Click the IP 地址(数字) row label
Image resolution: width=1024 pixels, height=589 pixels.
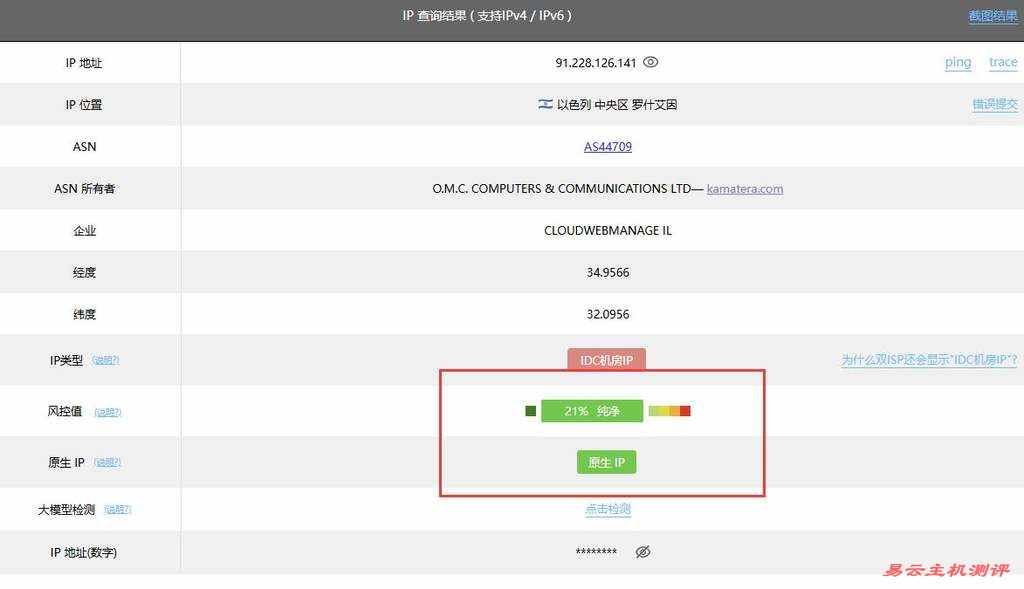click(84, 552)
